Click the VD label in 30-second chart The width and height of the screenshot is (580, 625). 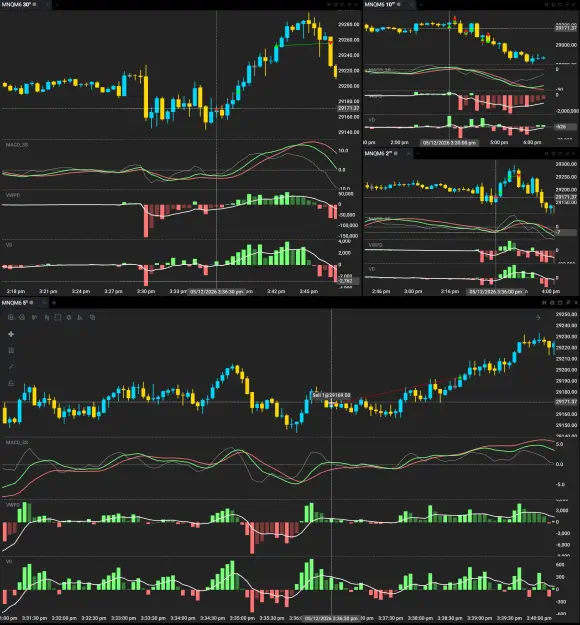[9, 245]
